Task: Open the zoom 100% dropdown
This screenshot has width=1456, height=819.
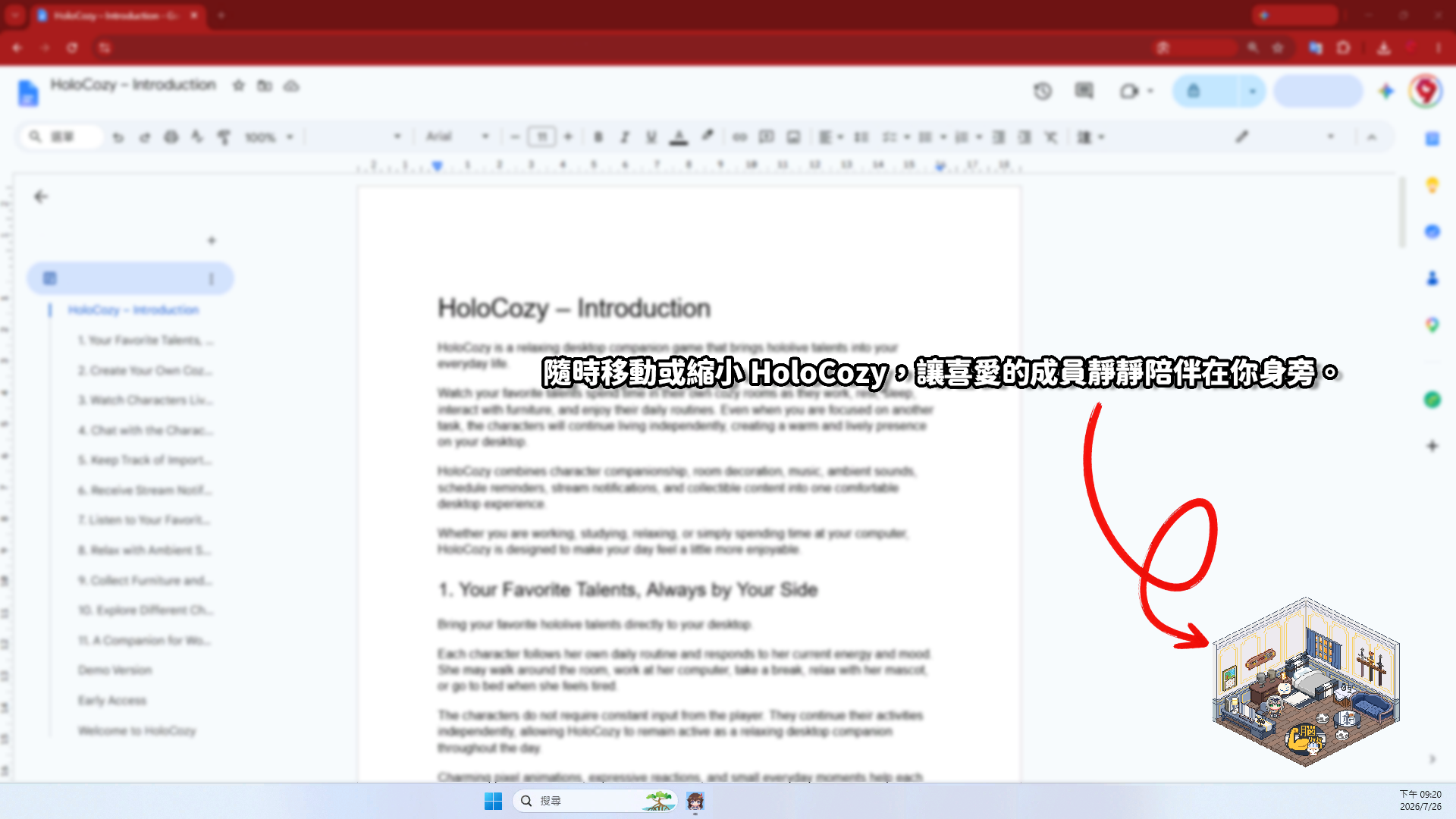Action: coord(268,137)
